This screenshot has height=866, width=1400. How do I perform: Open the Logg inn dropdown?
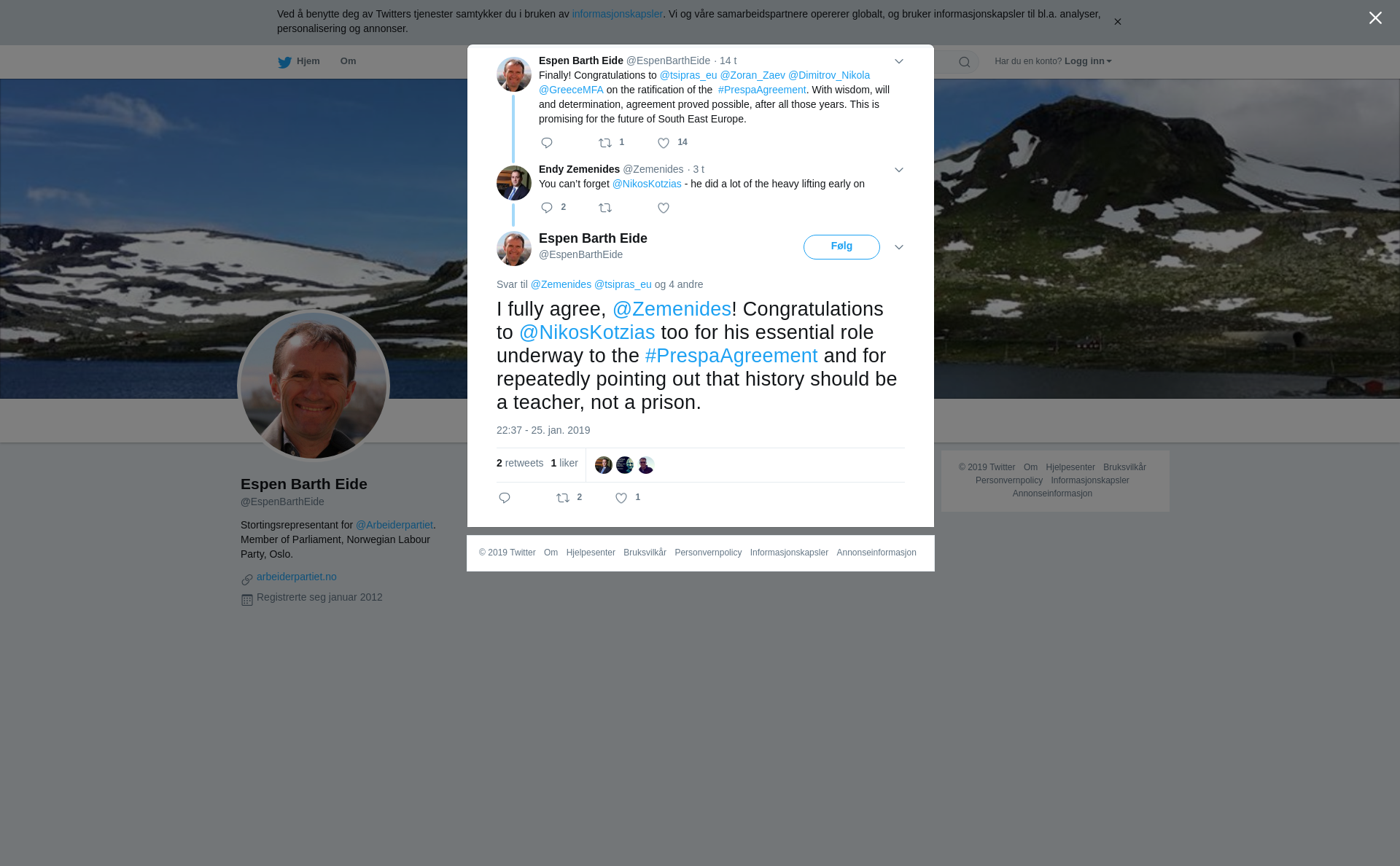(x=1088, y=61)
